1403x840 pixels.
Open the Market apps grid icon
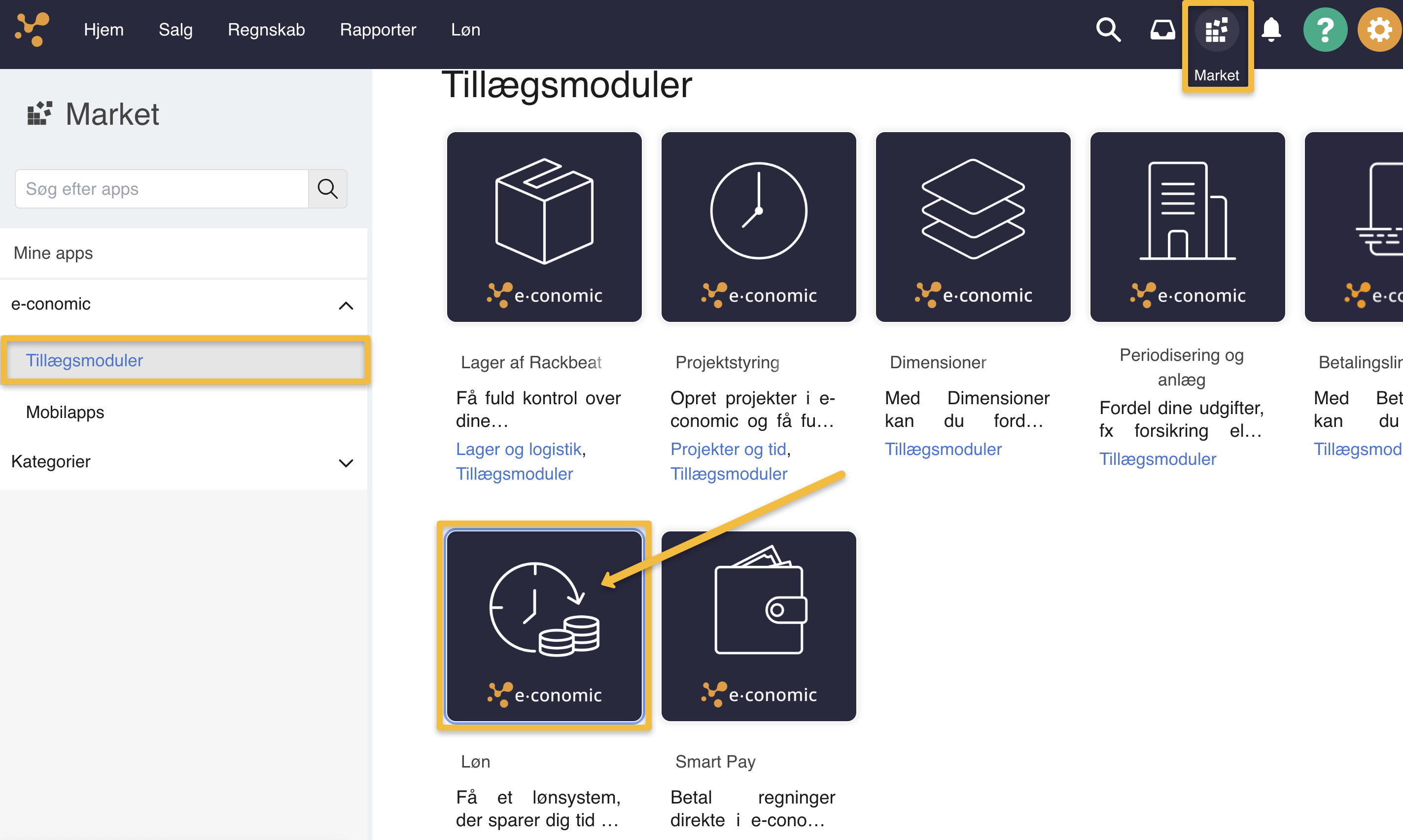[1216, 31]
